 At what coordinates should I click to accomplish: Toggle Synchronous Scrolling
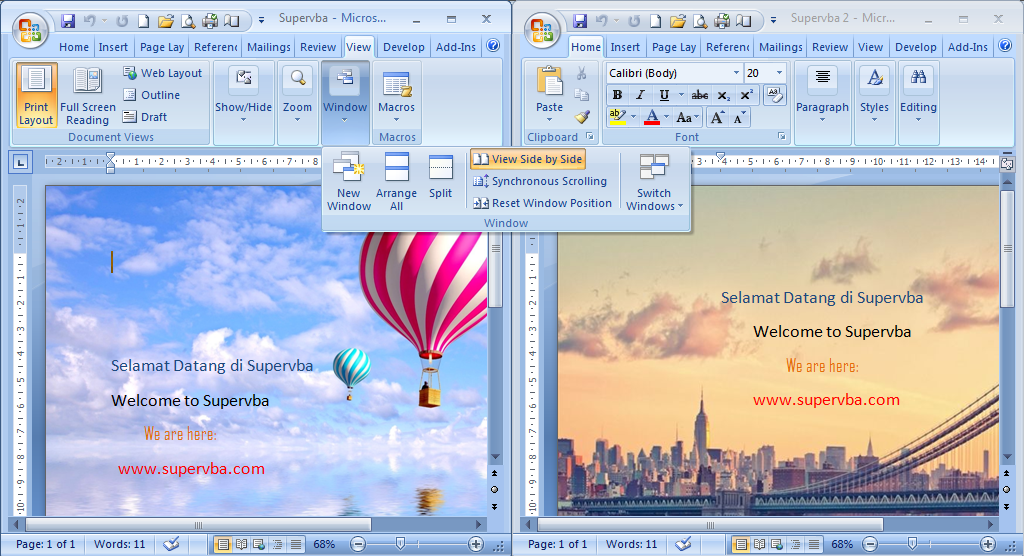pyautogui.click(x=540, y=181)
